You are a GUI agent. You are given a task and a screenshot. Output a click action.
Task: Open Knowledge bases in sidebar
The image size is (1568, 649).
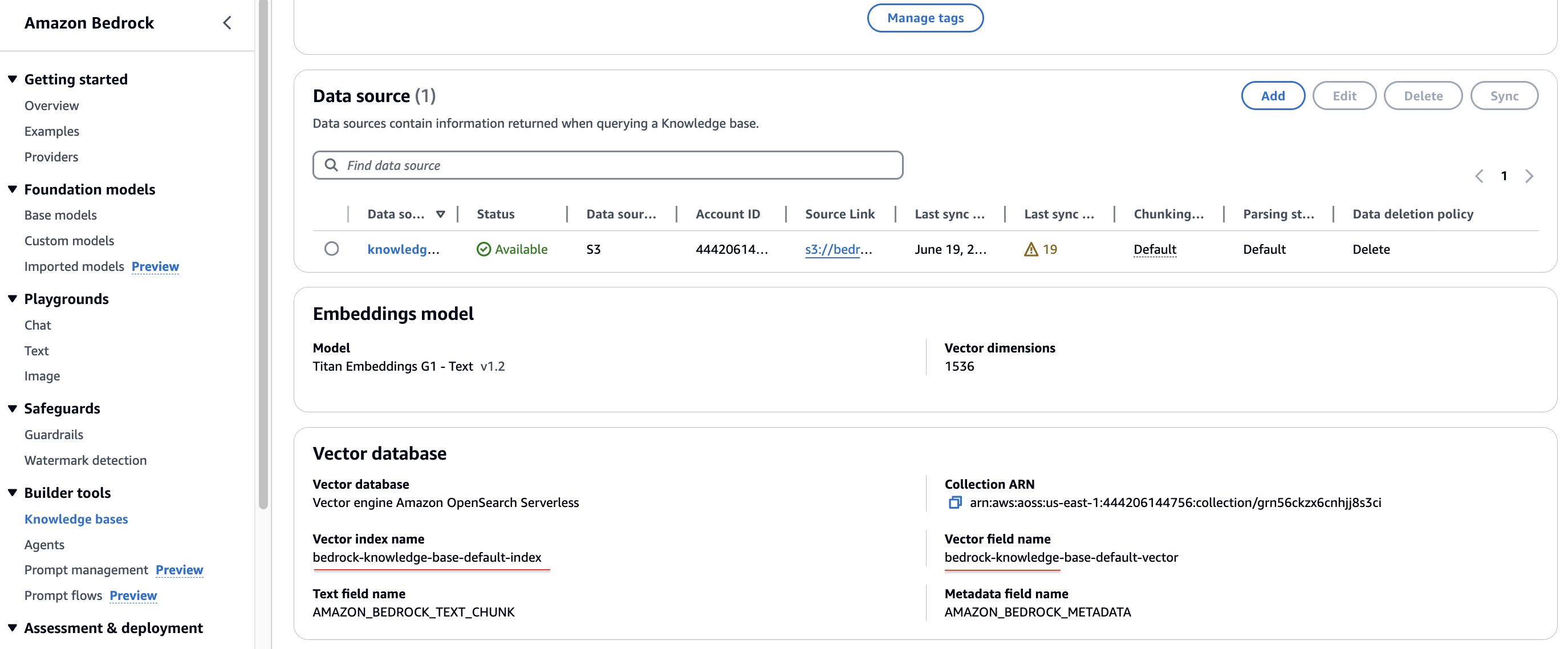[x=76, y=519]
